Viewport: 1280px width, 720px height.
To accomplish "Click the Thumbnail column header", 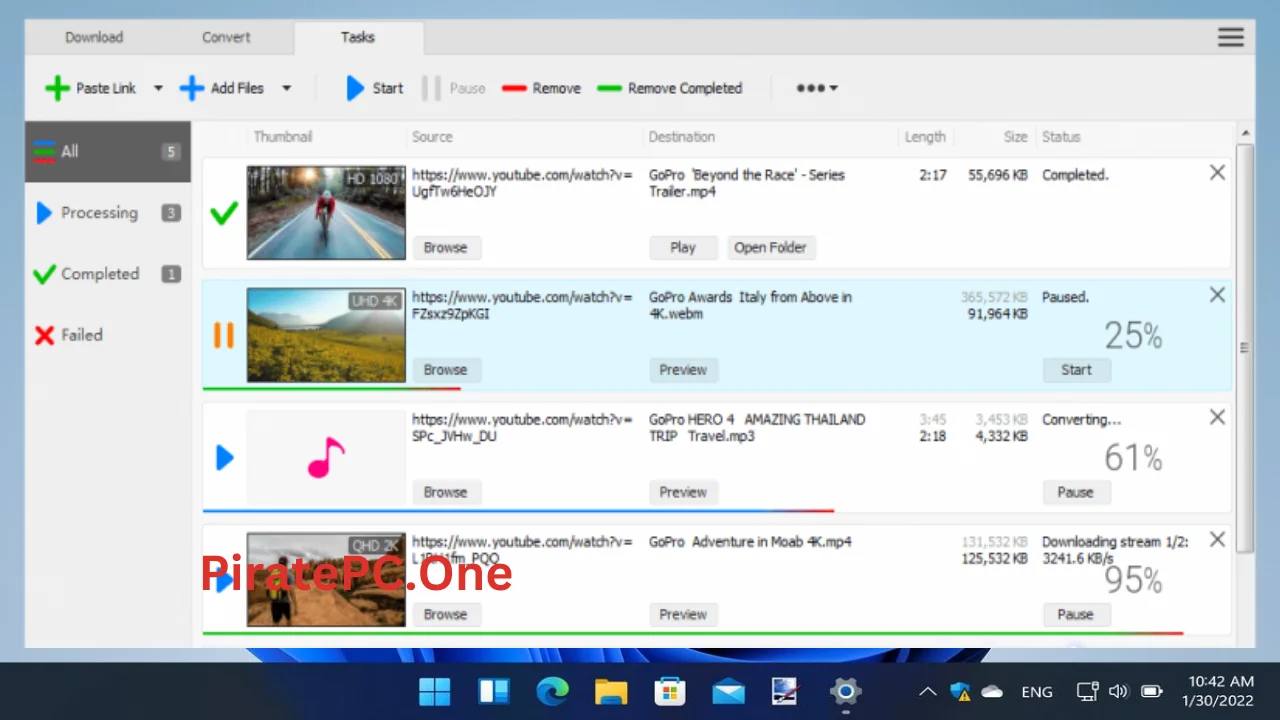I will (x=283, y=137).
